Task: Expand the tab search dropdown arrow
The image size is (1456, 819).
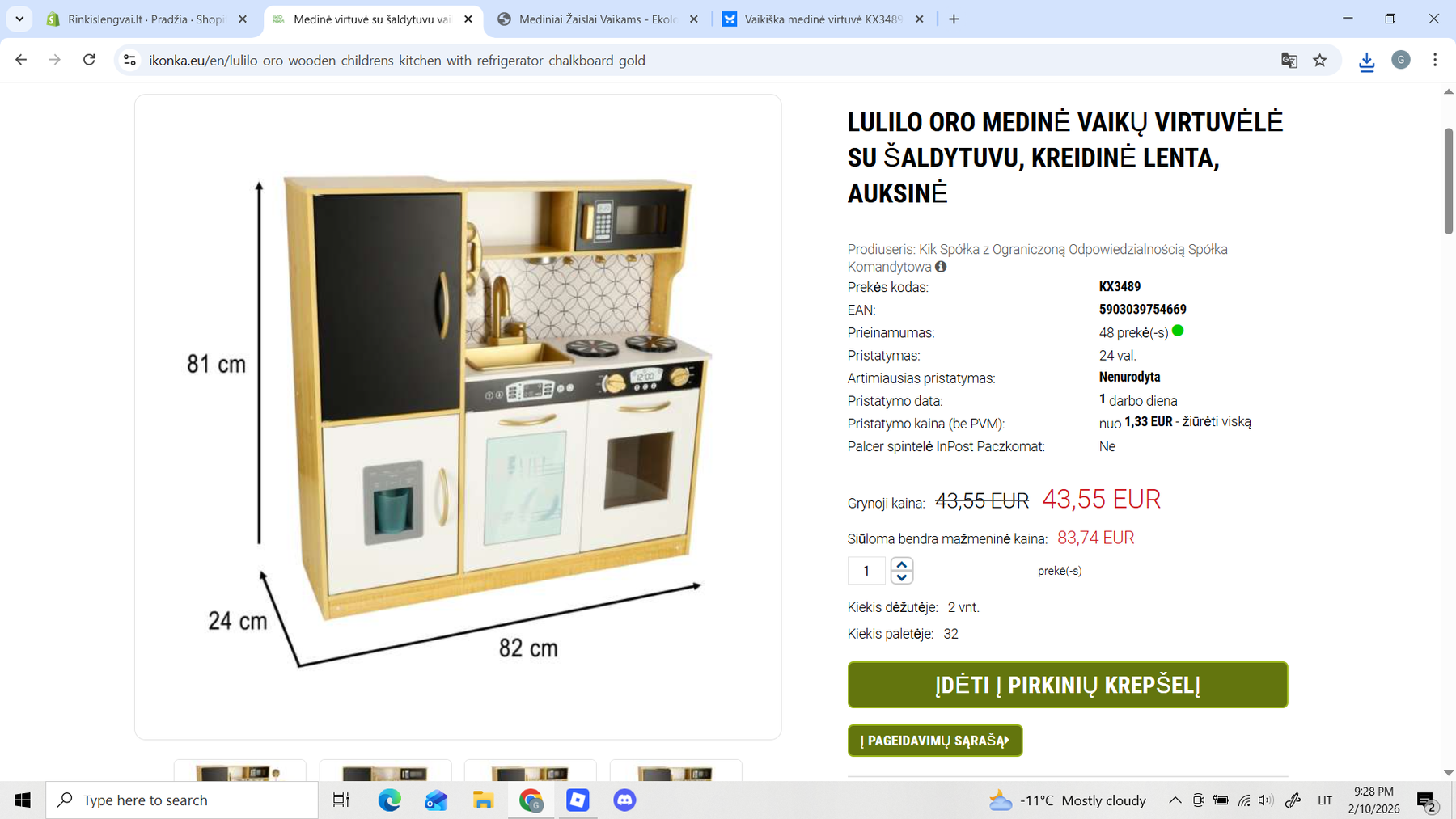Action: click(x=19, y=19)
